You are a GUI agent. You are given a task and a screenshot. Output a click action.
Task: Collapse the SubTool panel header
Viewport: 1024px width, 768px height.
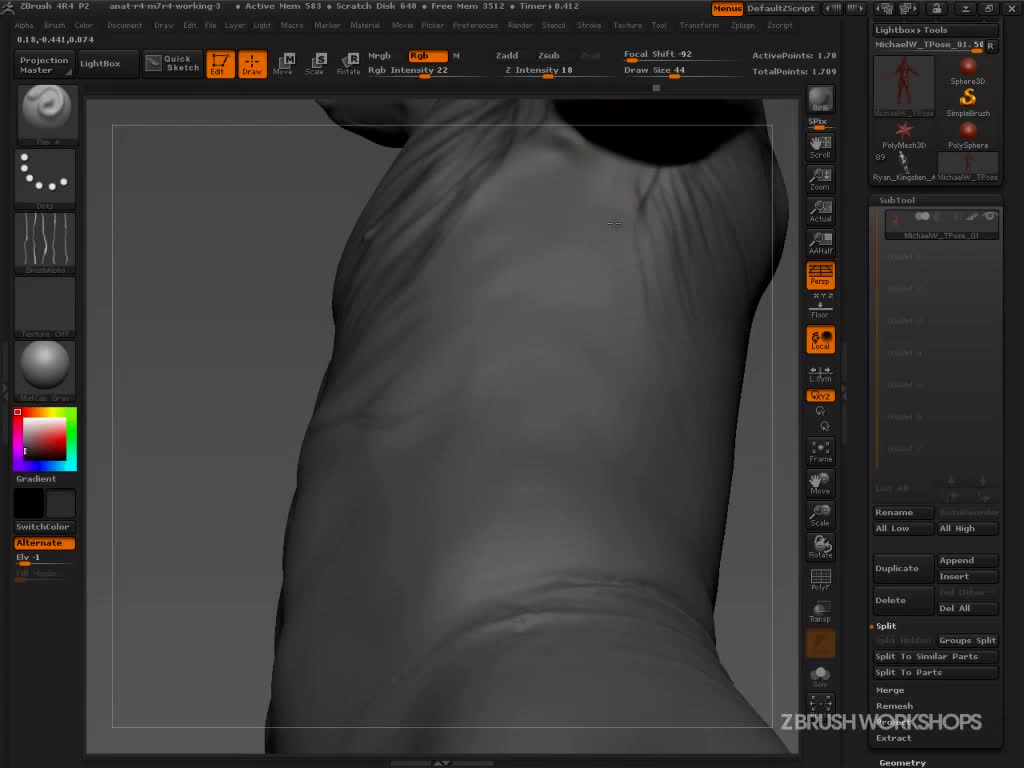click(x=897, y=200)
